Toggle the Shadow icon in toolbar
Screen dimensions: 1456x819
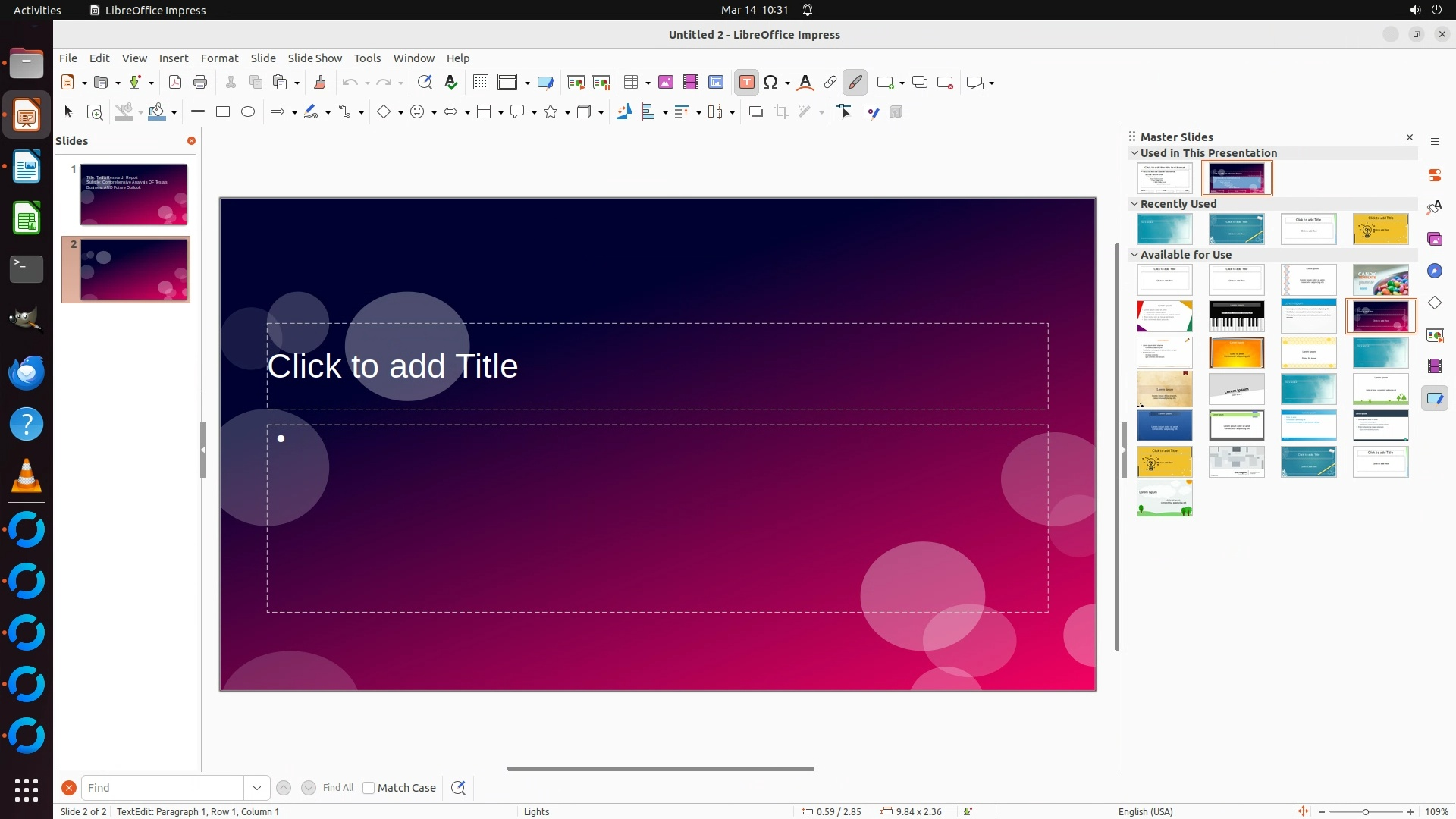pyautogui.click(x=755, y=112)
